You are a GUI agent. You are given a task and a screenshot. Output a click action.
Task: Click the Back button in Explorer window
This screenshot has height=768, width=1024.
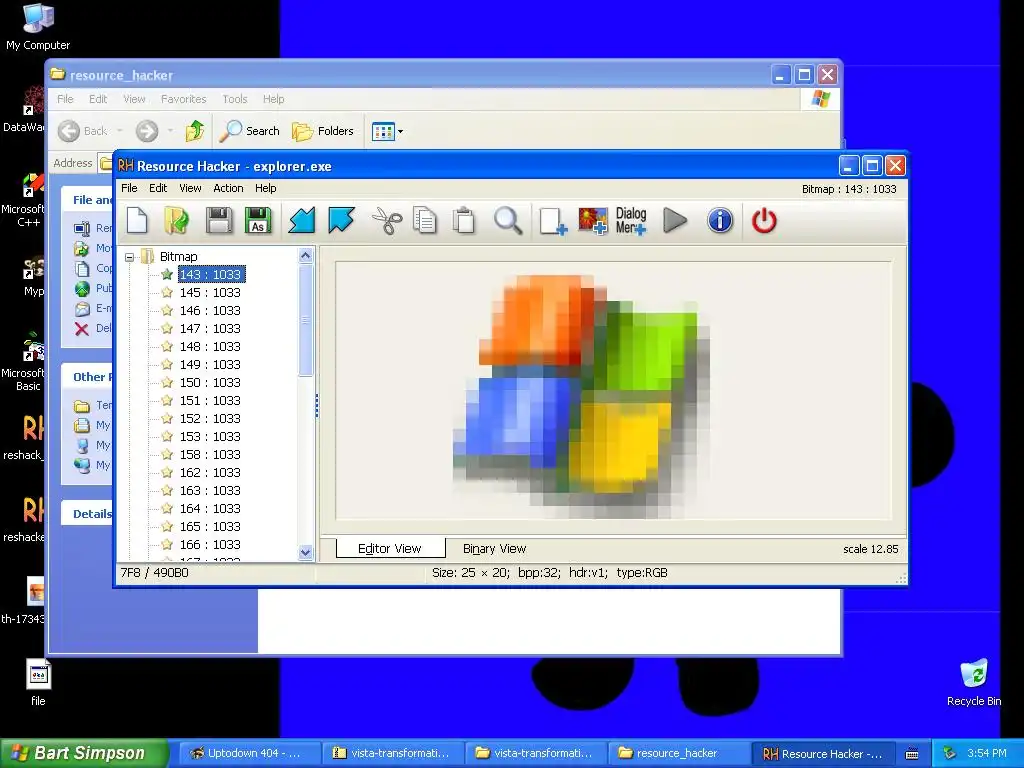(x=82, y=131)
